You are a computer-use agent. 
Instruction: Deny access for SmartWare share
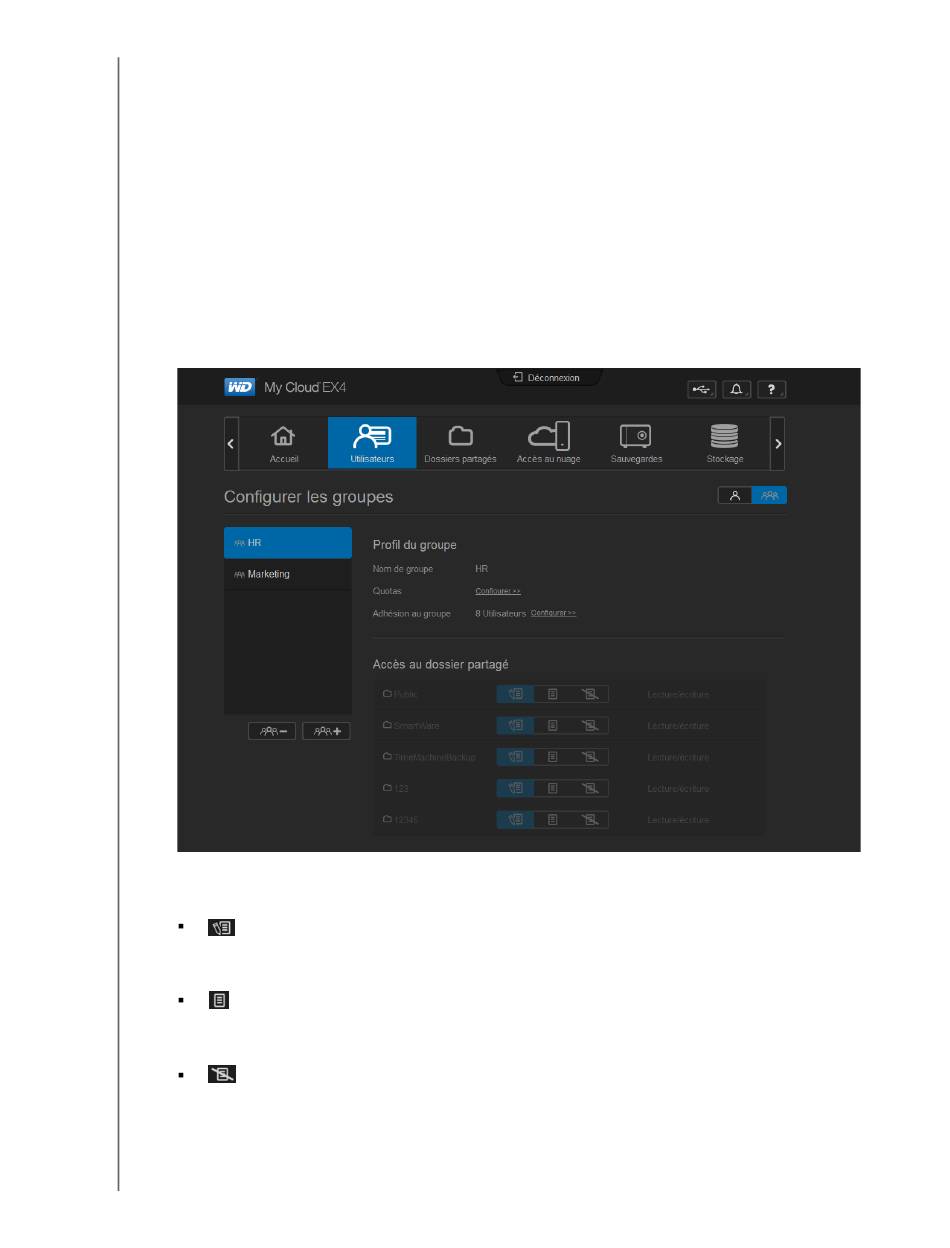[590, 725]
